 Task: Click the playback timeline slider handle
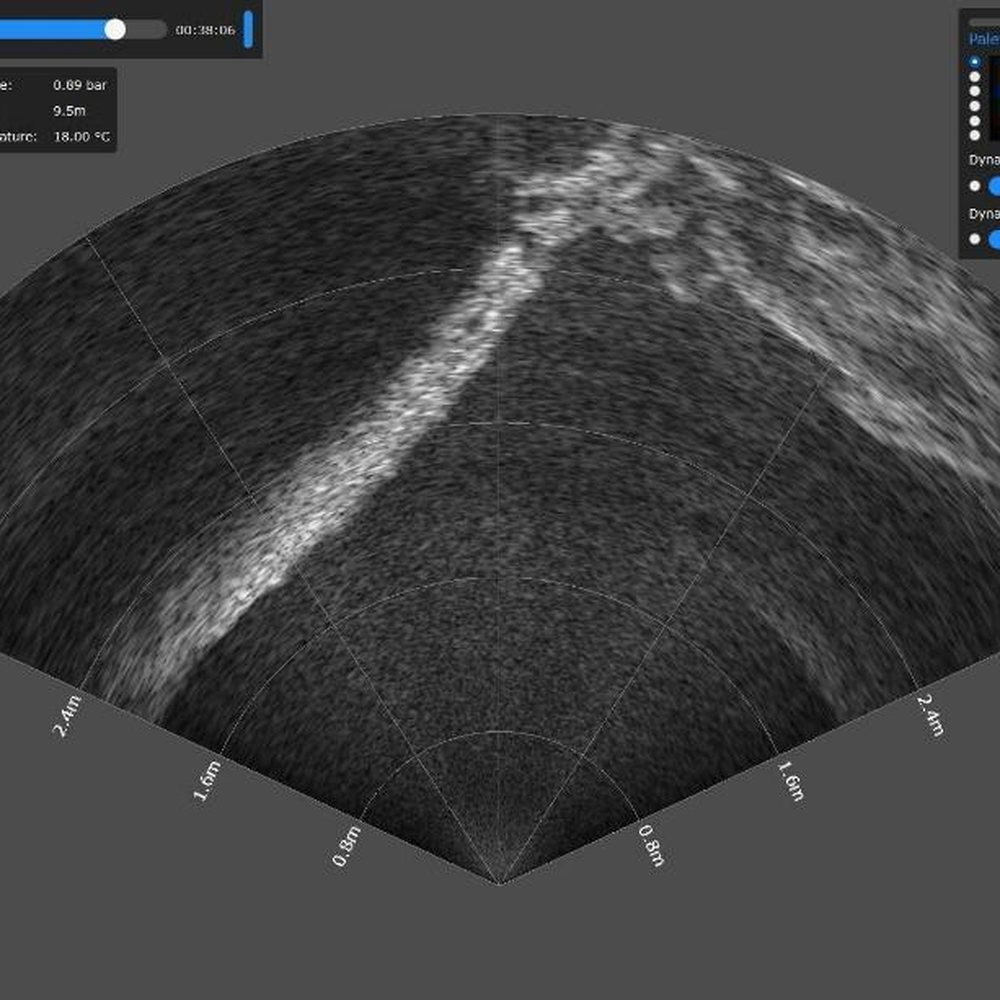[x=115, y=29]
